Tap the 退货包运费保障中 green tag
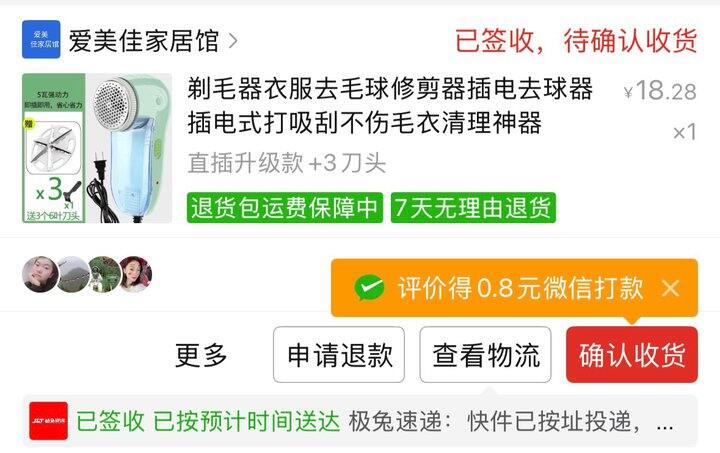 [285, 208]
